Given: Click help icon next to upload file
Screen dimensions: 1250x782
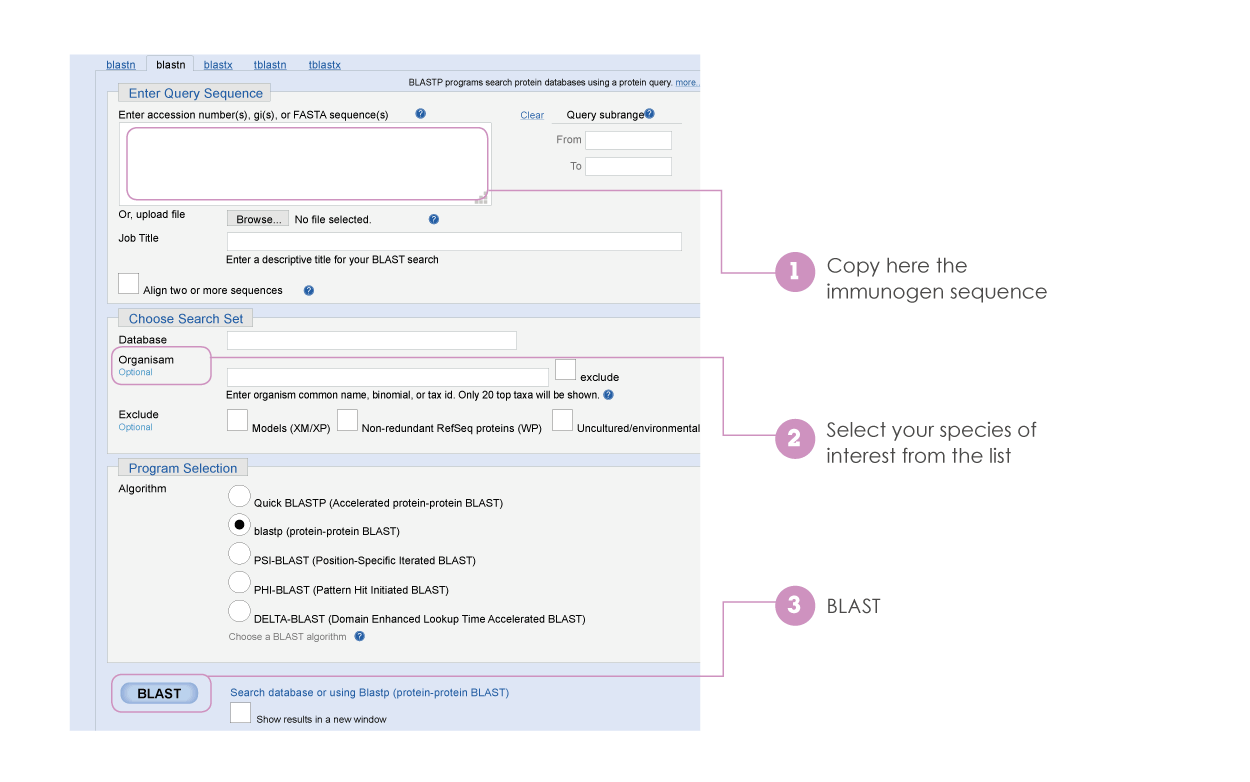Looking at the screenshot, I should 433,219.
